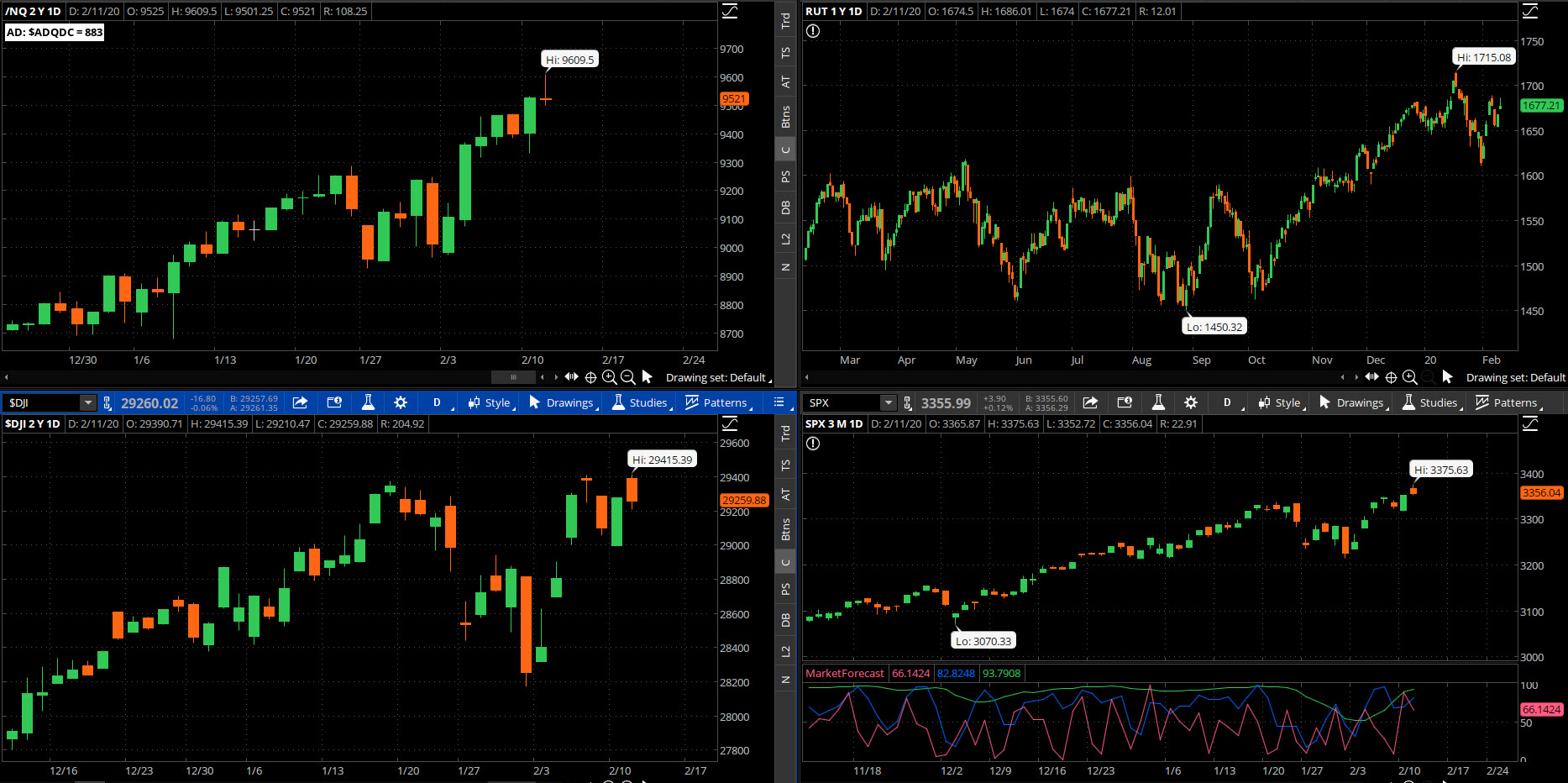Select pointer drawing tool on /NQ chart
The image size is (1568, 783).
point(647,376)
